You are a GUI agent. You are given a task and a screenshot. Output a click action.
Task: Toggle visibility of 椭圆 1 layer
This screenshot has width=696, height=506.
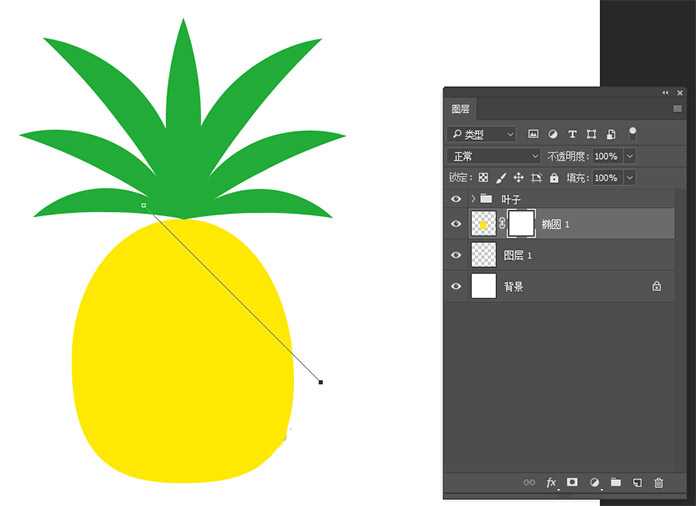tap(456, 225)
